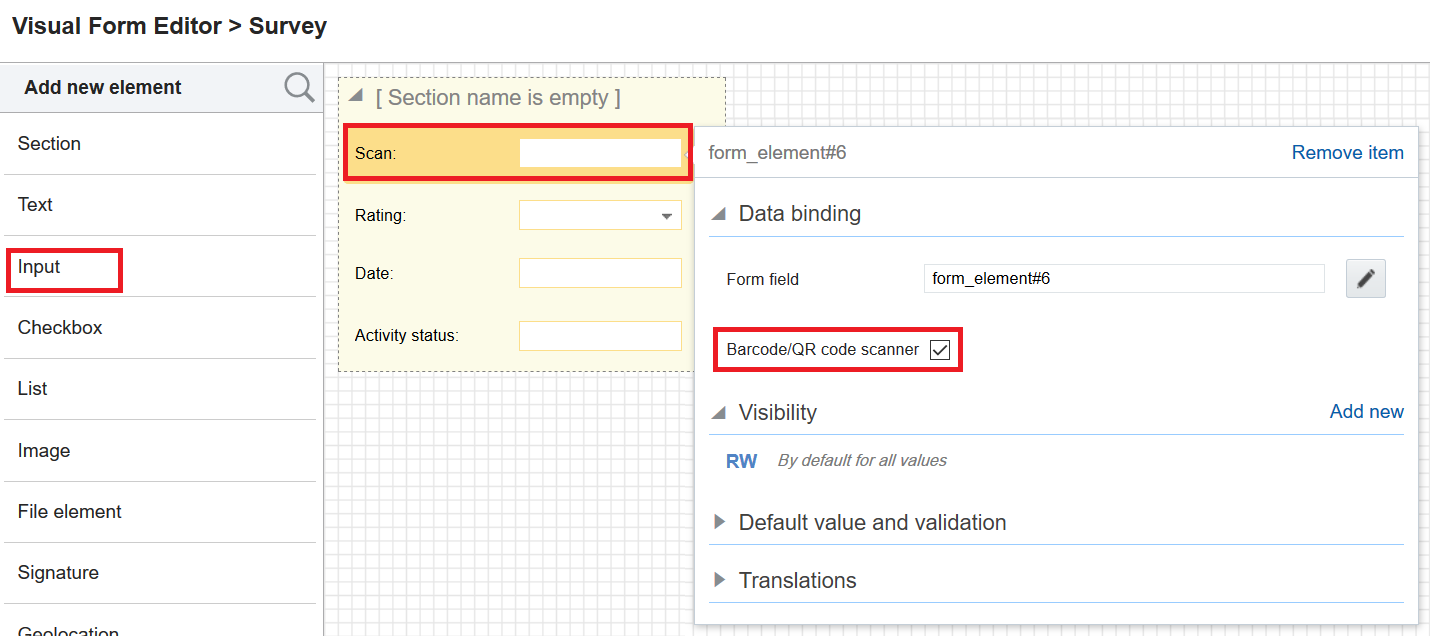Expand Default value and validation

tap(719, 523)
